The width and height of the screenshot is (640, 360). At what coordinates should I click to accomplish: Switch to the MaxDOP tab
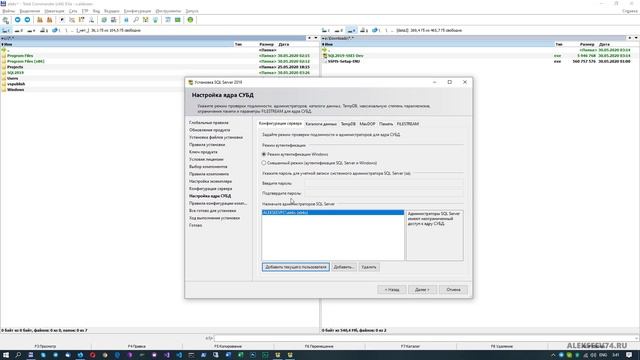(367, 124)
